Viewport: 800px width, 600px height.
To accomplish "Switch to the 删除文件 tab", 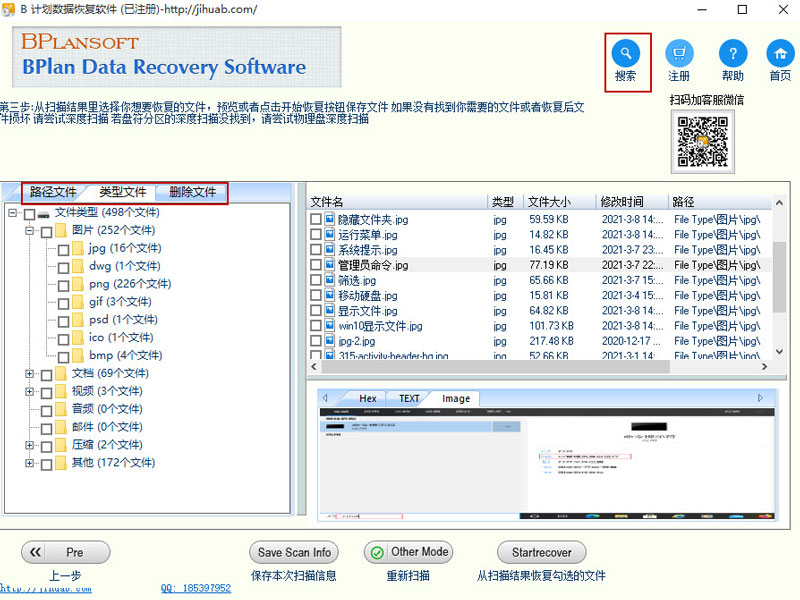I will (x=192, y=192).
